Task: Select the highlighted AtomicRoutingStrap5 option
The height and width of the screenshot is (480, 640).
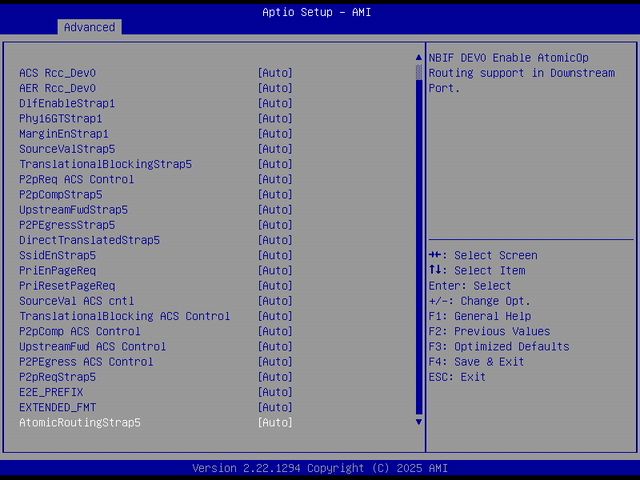Action: [x=80, y=423]
